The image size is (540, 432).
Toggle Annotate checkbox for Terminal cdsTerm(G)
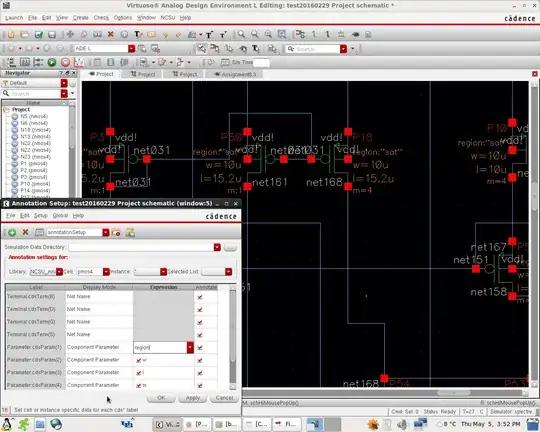(x=200, y=322)
